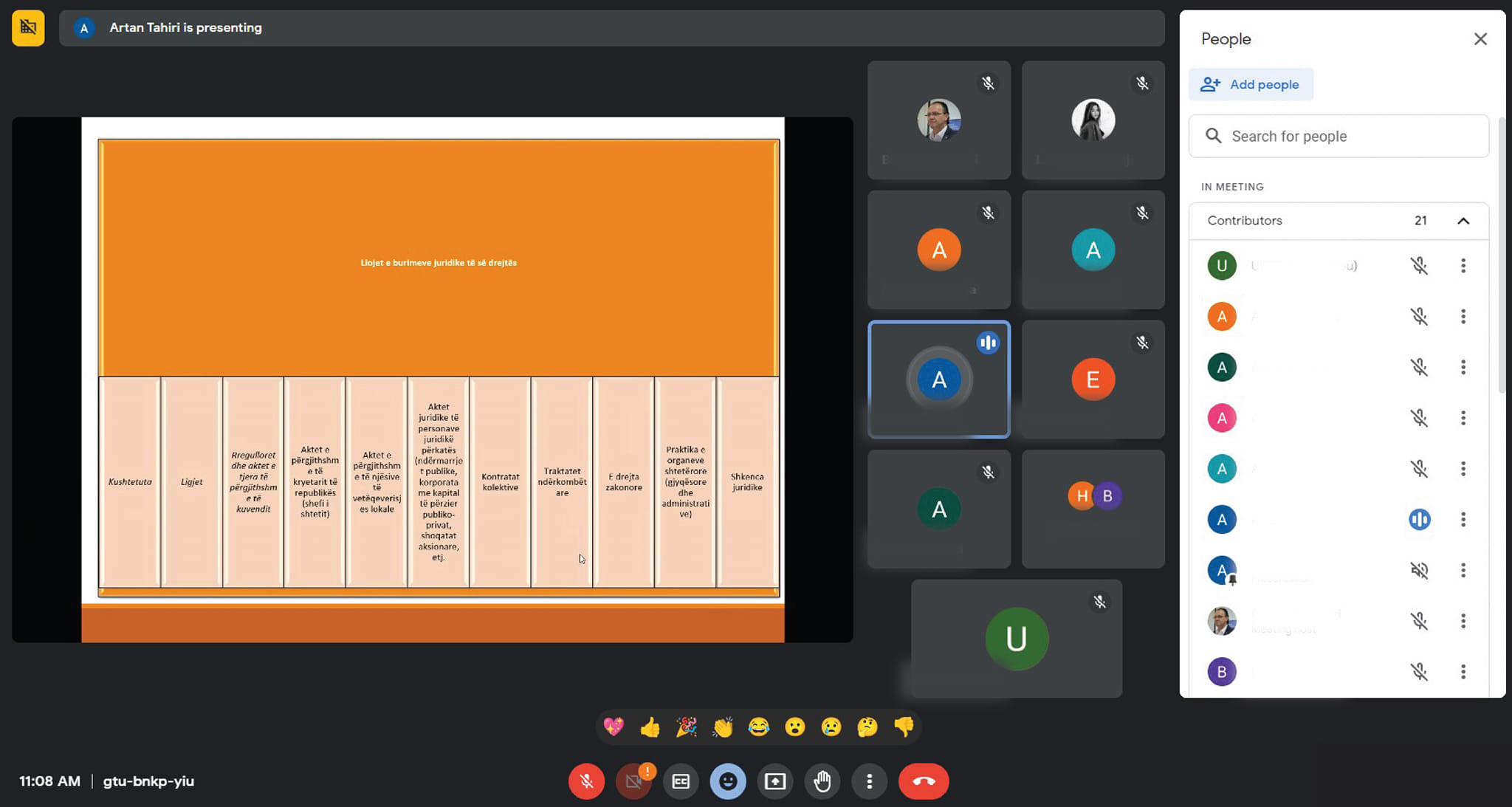Click the Search for people field
The height and width of the screenshot is (807, 1512).
click(x=1339, y=136)
